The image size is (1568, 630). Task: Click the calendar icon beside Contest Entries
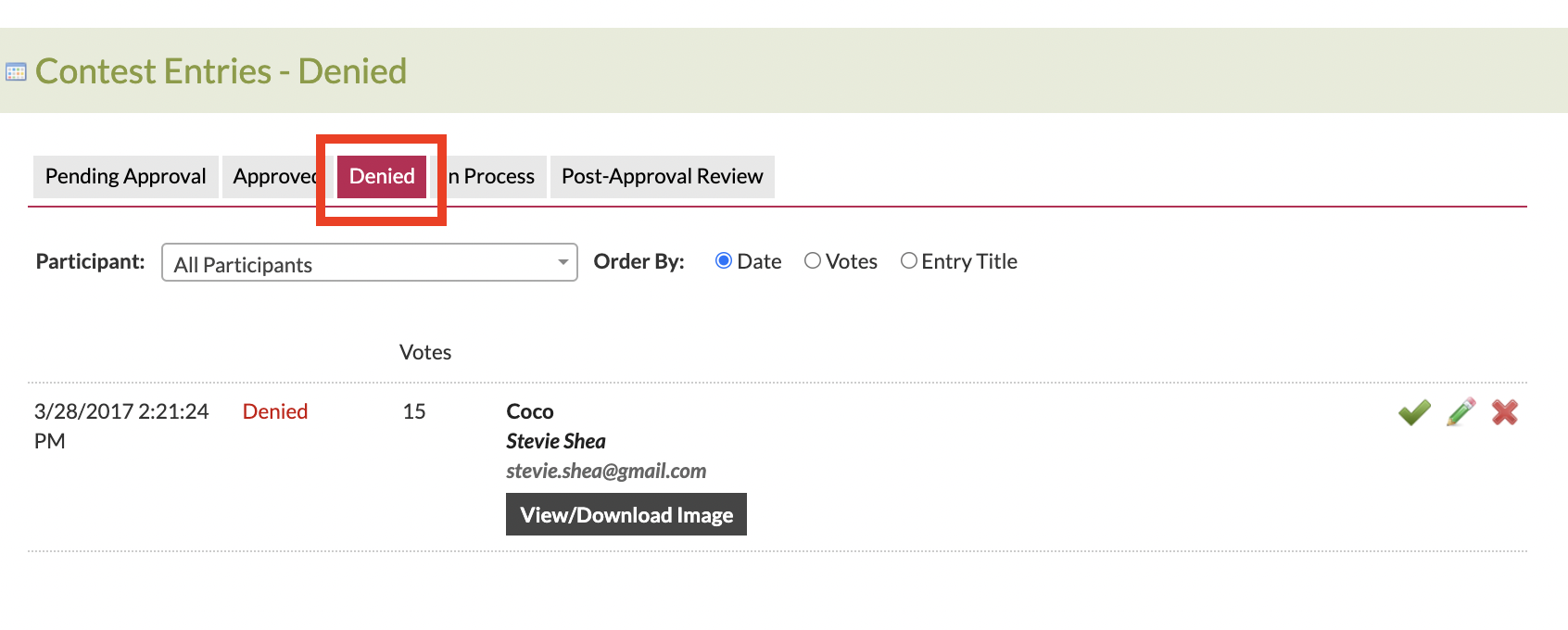tap(16, 72)
